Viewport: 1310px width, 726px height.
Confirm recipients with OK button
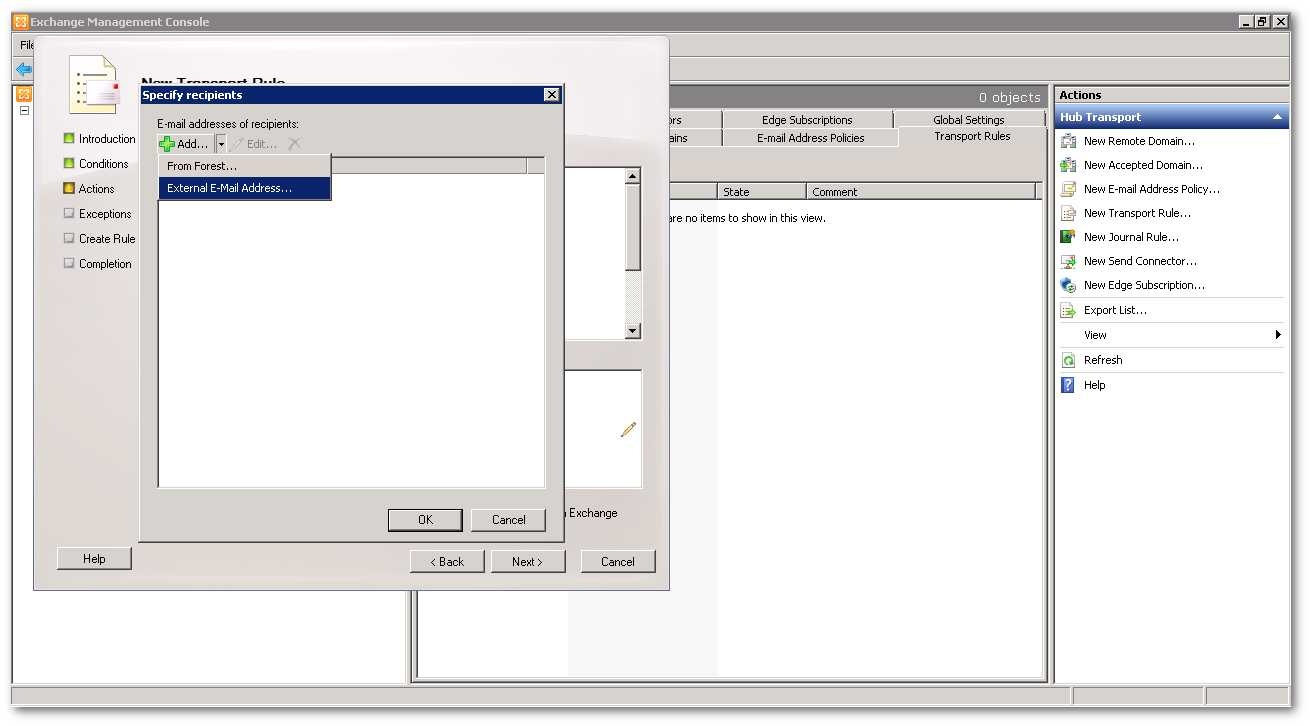[424, 519]
